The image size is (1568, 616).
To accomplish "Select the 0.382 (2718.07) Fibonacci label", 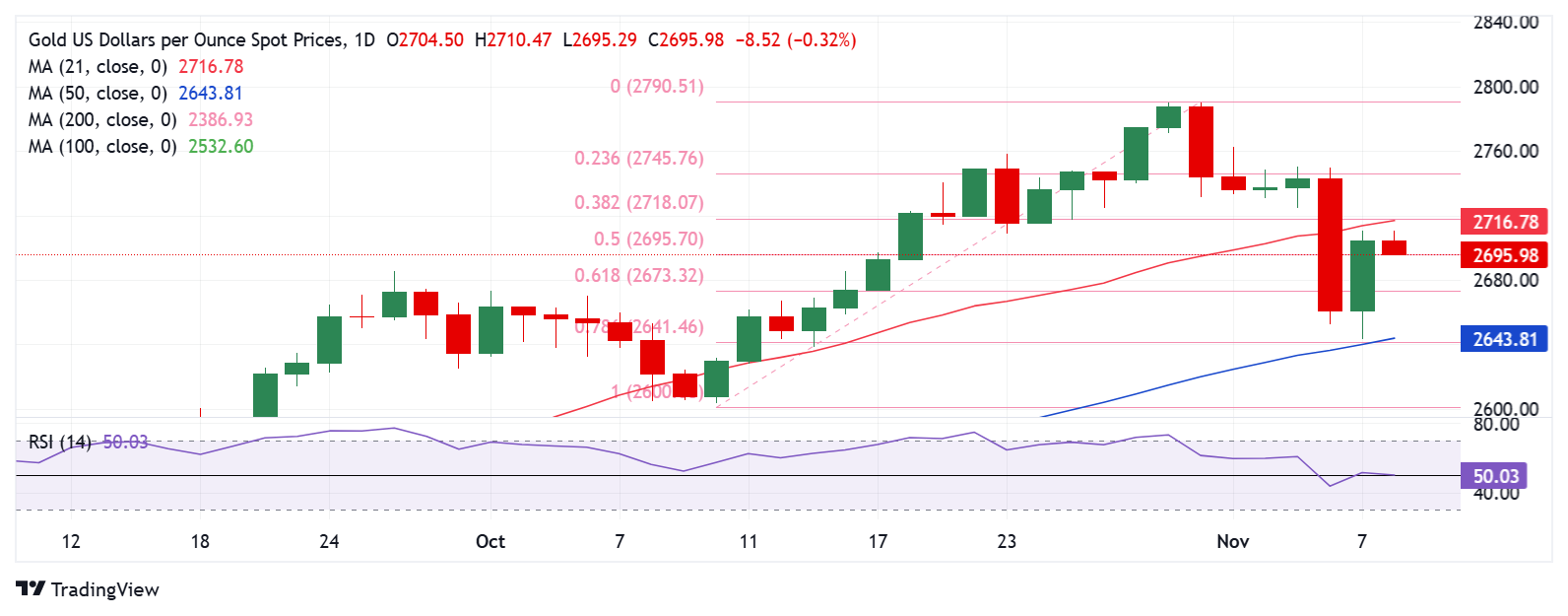I will pyautogui.click(x=638, y=203).
